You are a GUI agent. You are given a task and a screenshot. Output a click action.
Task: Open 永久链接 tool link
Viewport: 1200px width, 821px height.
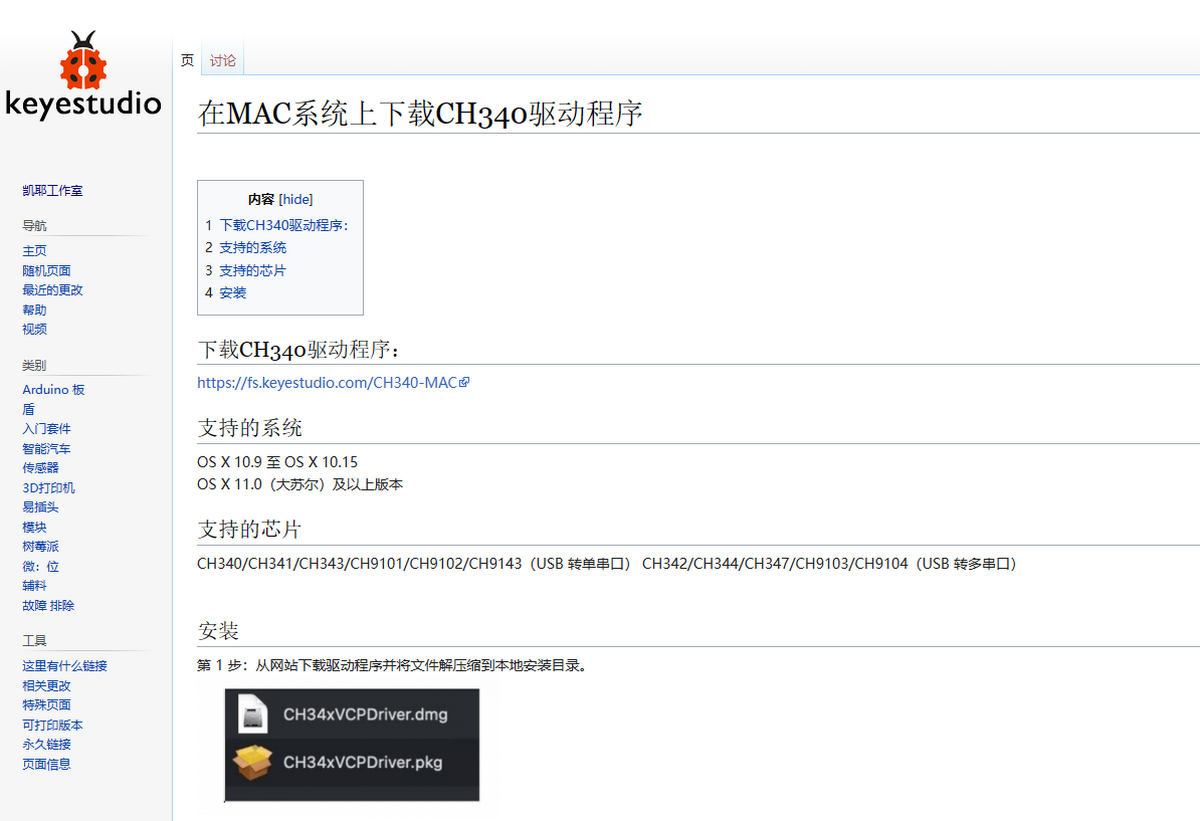(x=47, y=744)
